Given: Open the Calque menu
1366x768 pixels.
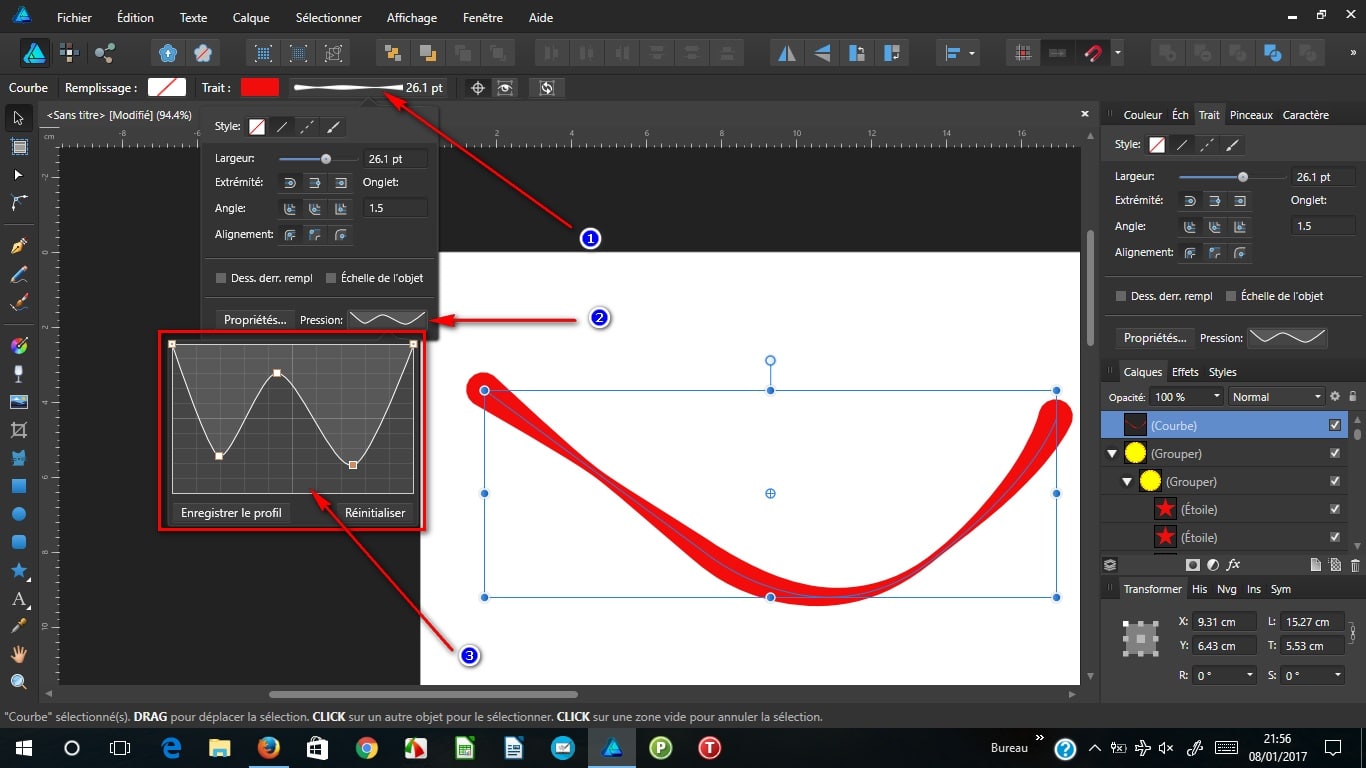Looking at the screenshot, I should coord(251,18).
